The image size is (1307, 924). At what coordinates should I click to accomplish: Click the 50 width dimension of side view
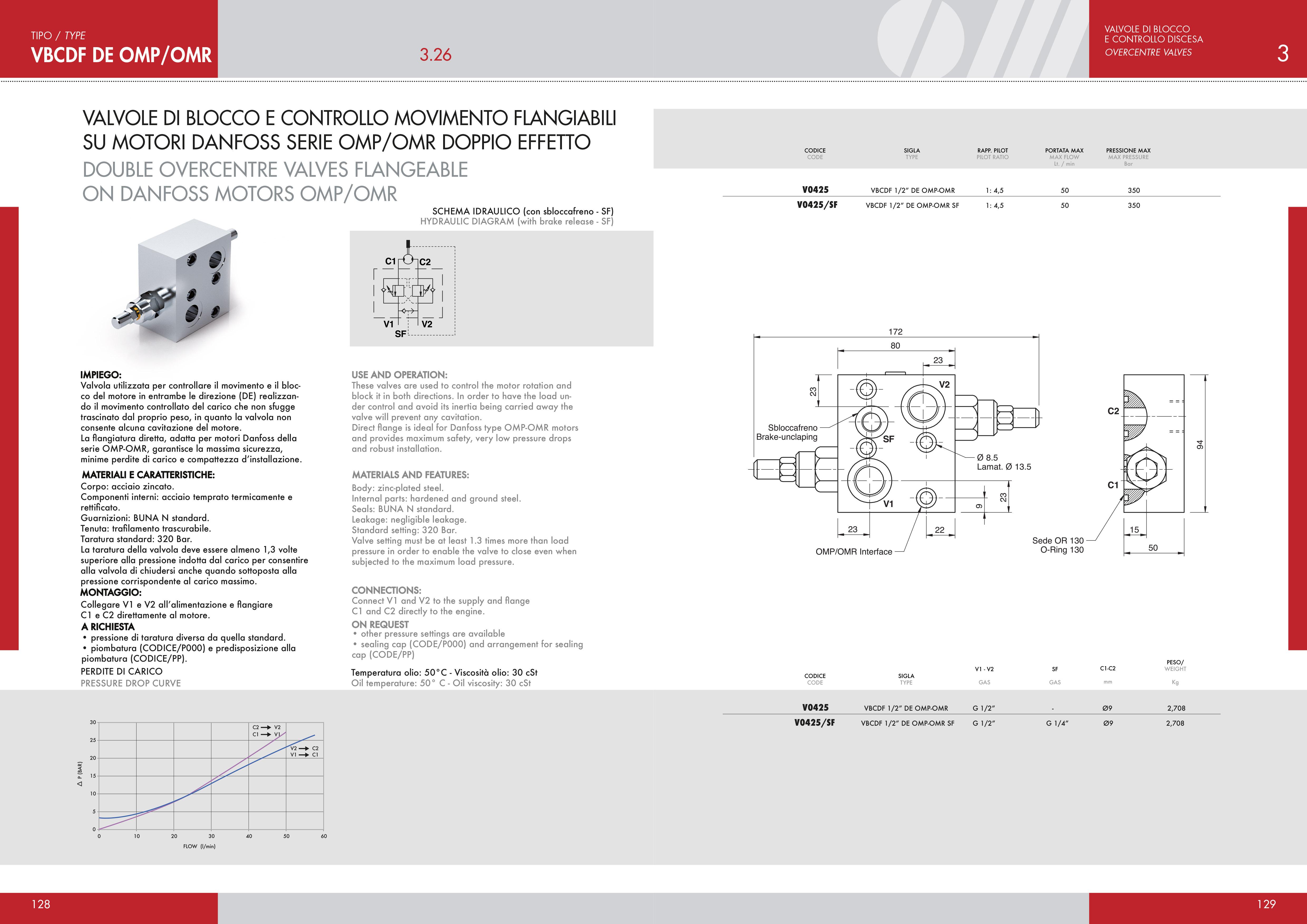pos(1153,548)
